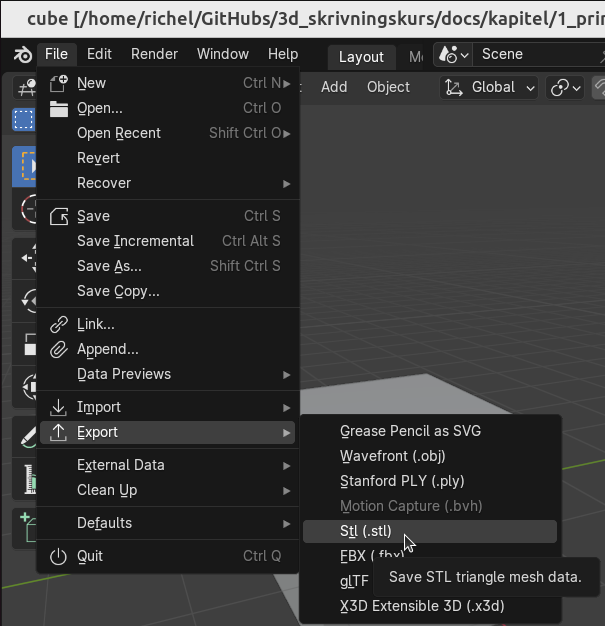Select the Select Box tool icon
The image size is (605, 626).
tap(25, 166)
